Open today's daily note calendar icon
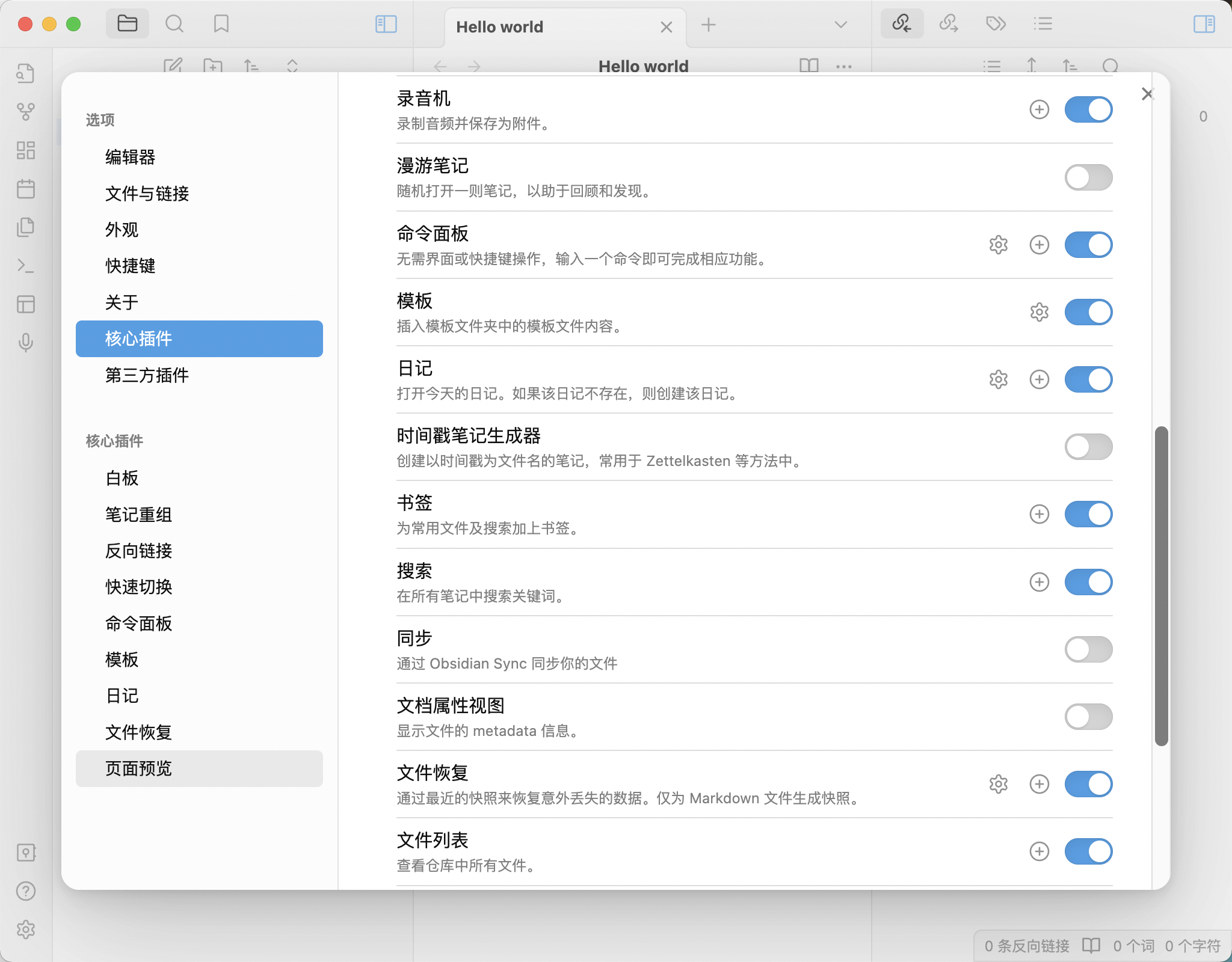 tap(25, 189)
